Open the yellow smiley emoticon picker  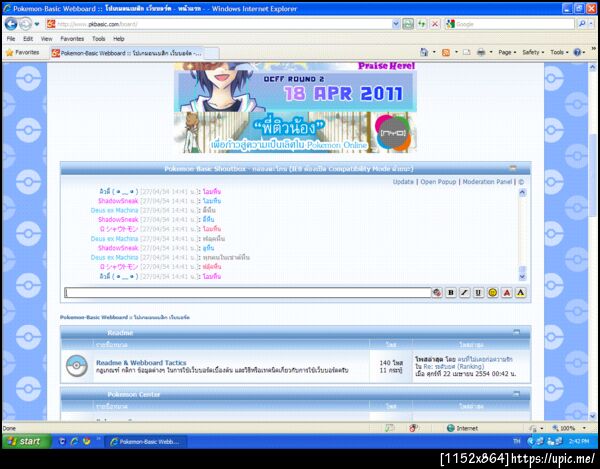(x=493, y=293)
